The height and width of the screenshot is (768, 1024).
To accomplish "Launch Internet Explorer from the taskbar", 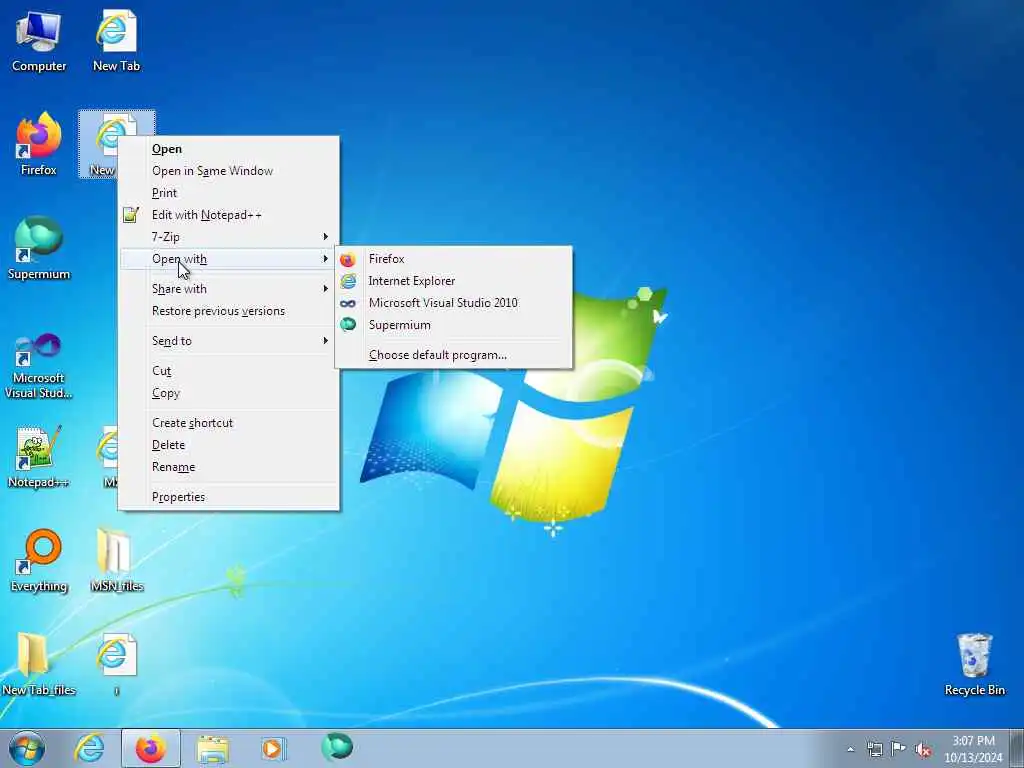I will 89,748.
